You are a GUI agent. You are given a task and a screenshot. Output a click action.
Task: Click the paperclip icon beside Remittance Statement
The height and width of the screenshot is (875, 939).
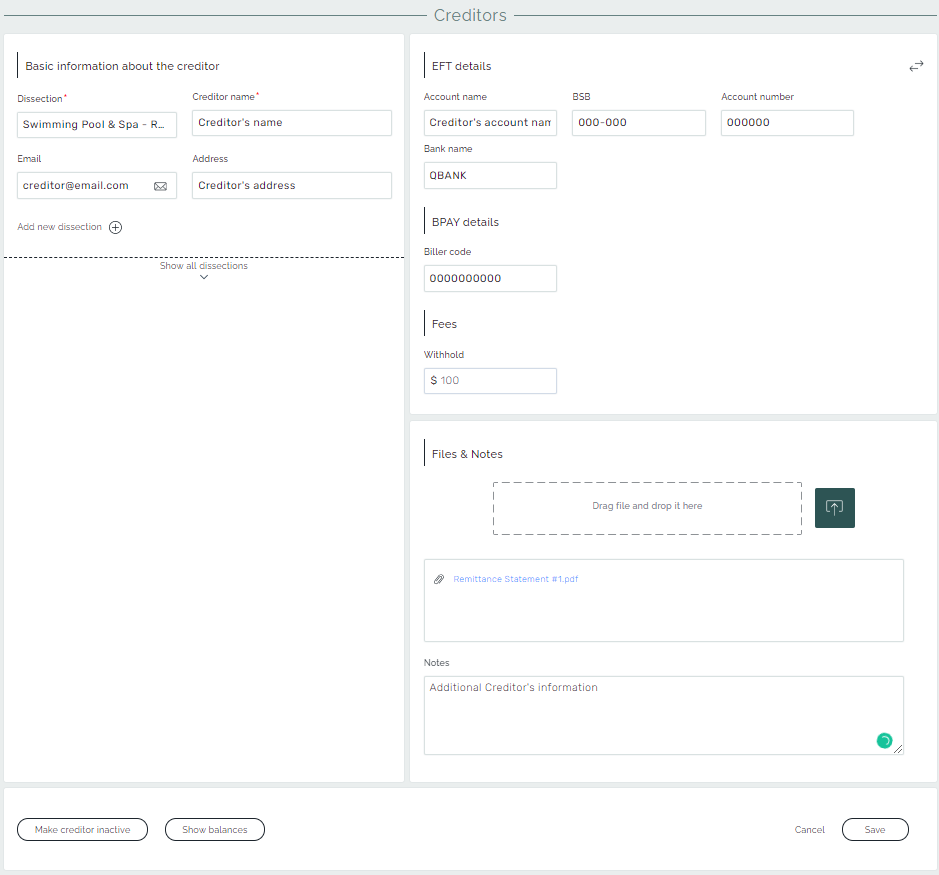pos(438,580)
